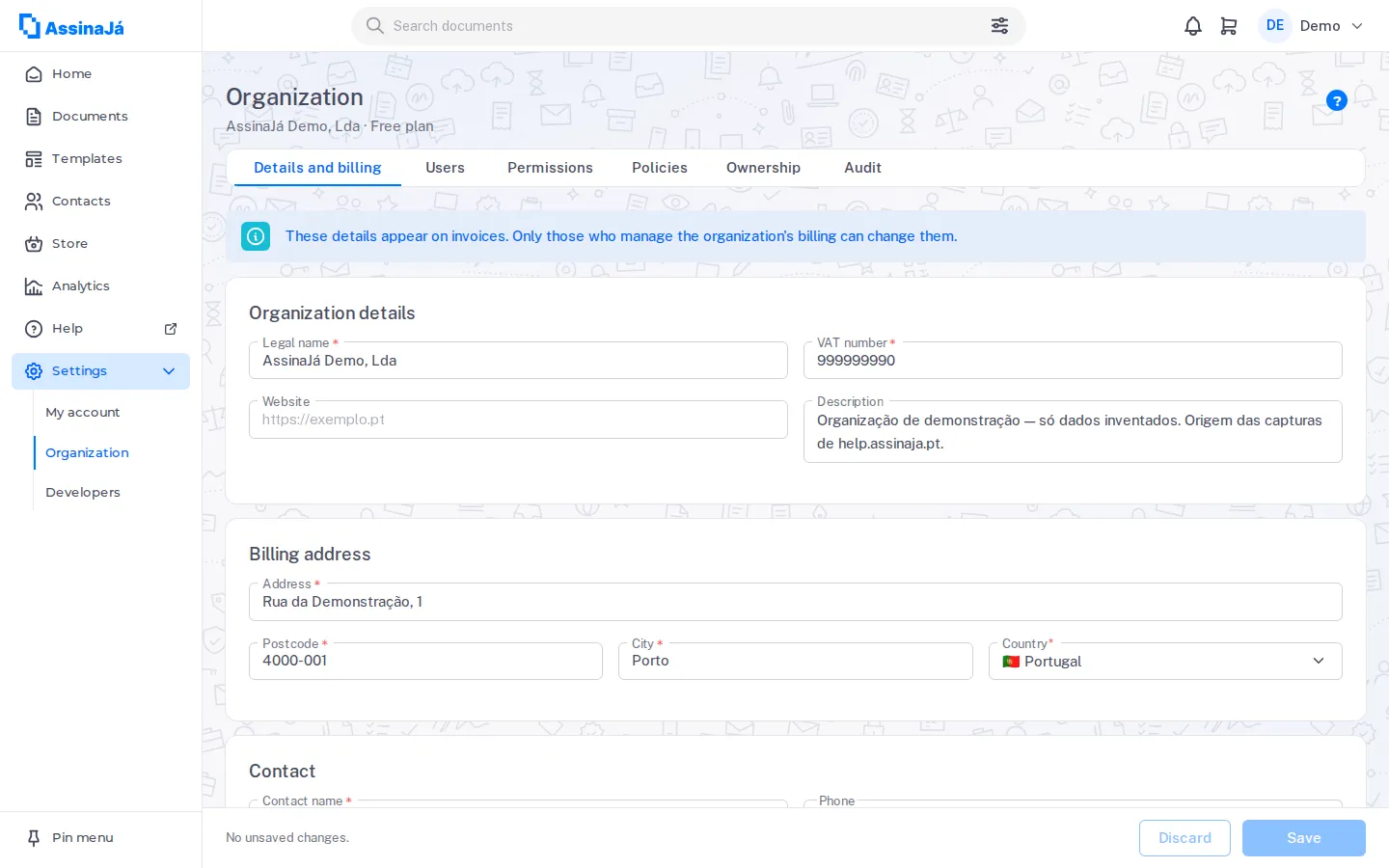Open My account settings

click(x=83, y=413)
